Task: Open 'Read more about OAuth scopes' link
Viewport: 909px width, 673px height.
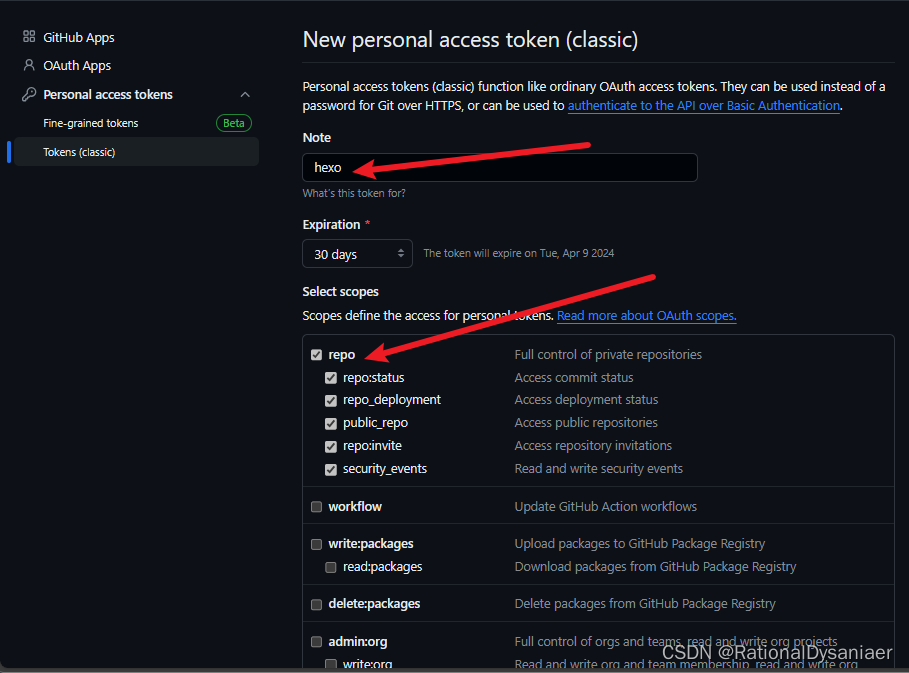Action: click(x=646, y=316)
